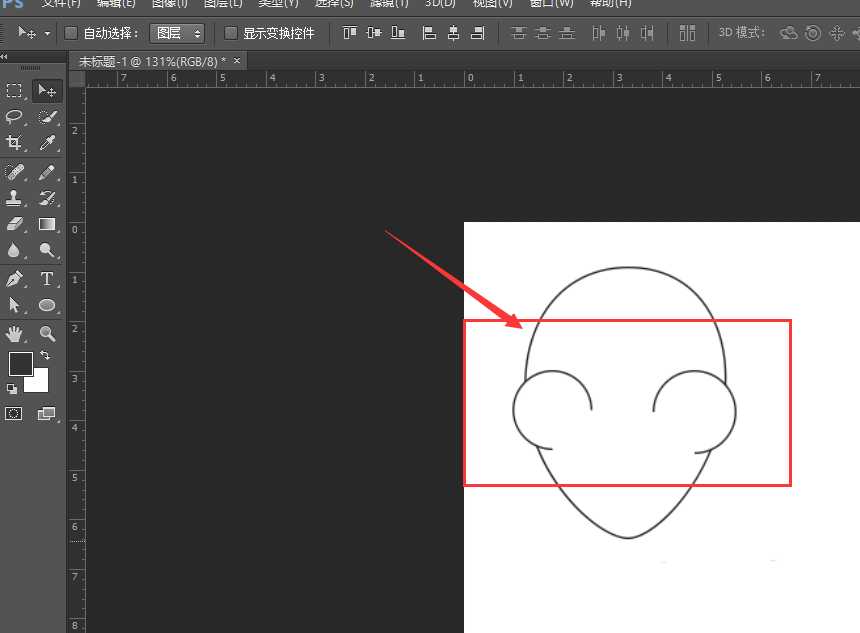
Task: Select the Move tool
Action: [47, 90]
